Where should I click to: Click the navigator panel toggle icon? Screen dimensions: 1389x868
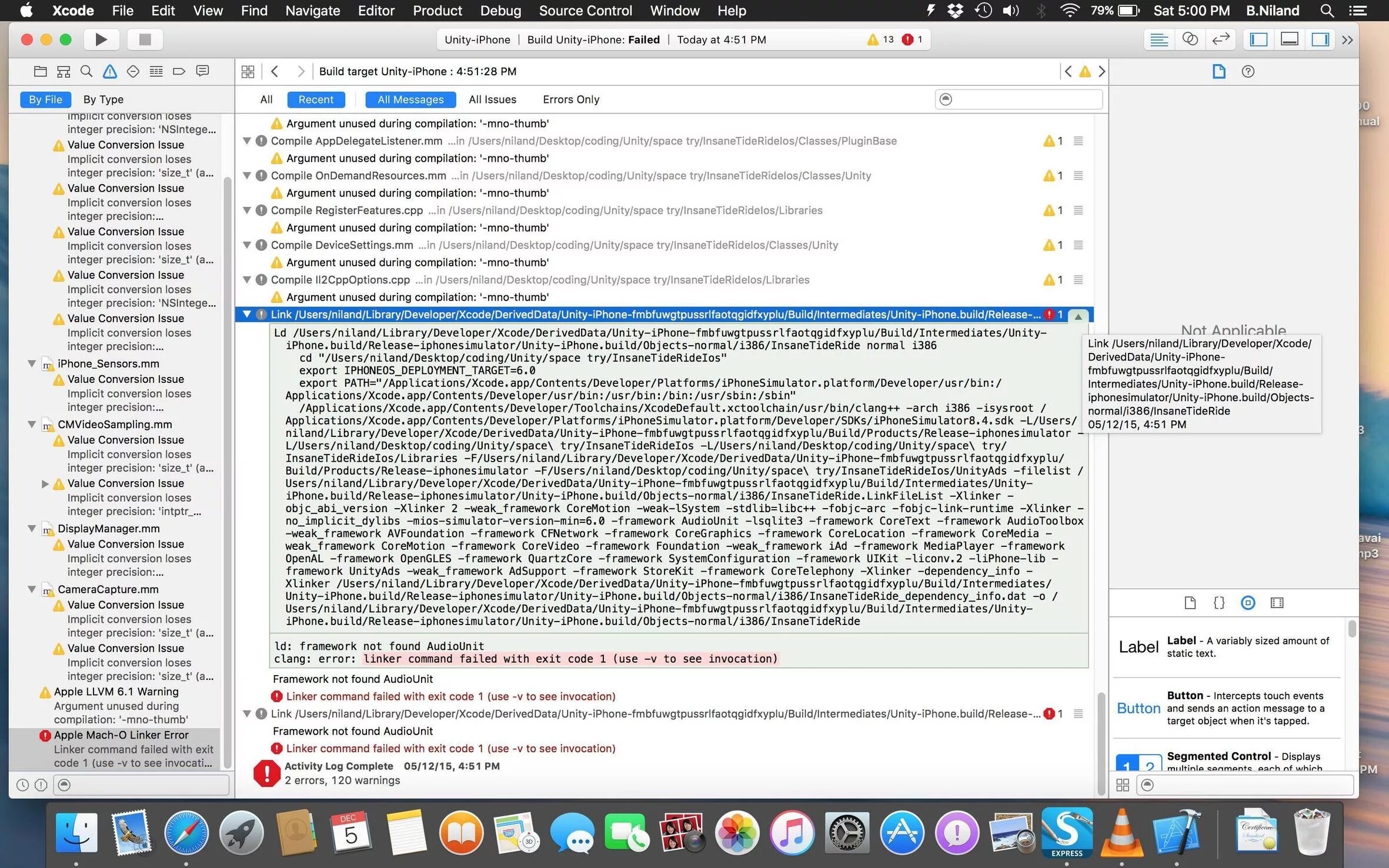[1259, 39]
